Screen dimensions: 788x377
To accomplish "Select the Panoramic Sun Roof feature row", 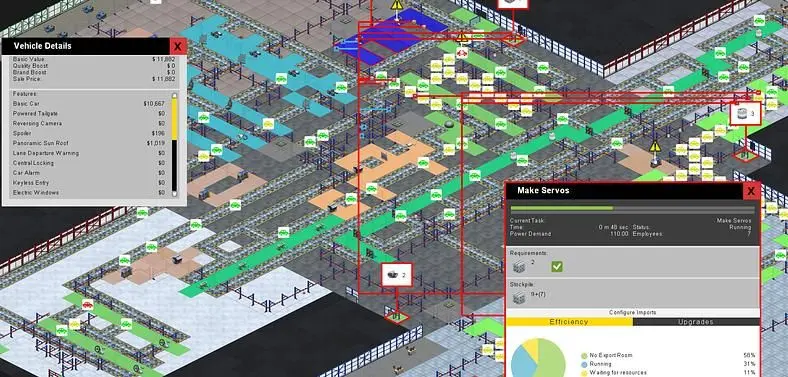I will click(x=89, y=143).
